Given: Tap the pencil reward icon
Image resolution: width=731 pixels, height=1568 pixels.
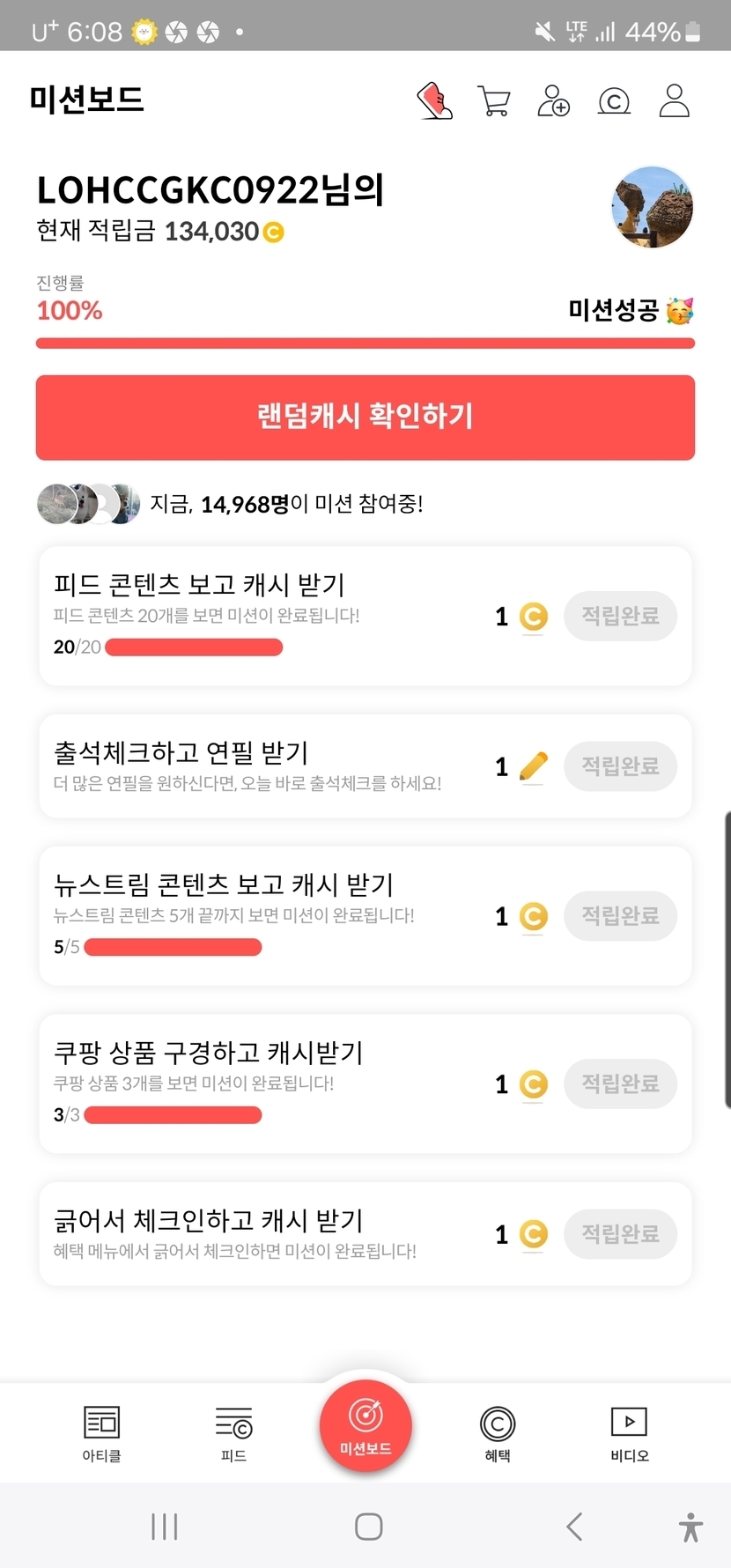Looking at the screenshot, I should pyautogui.click(x=534, y=766).
